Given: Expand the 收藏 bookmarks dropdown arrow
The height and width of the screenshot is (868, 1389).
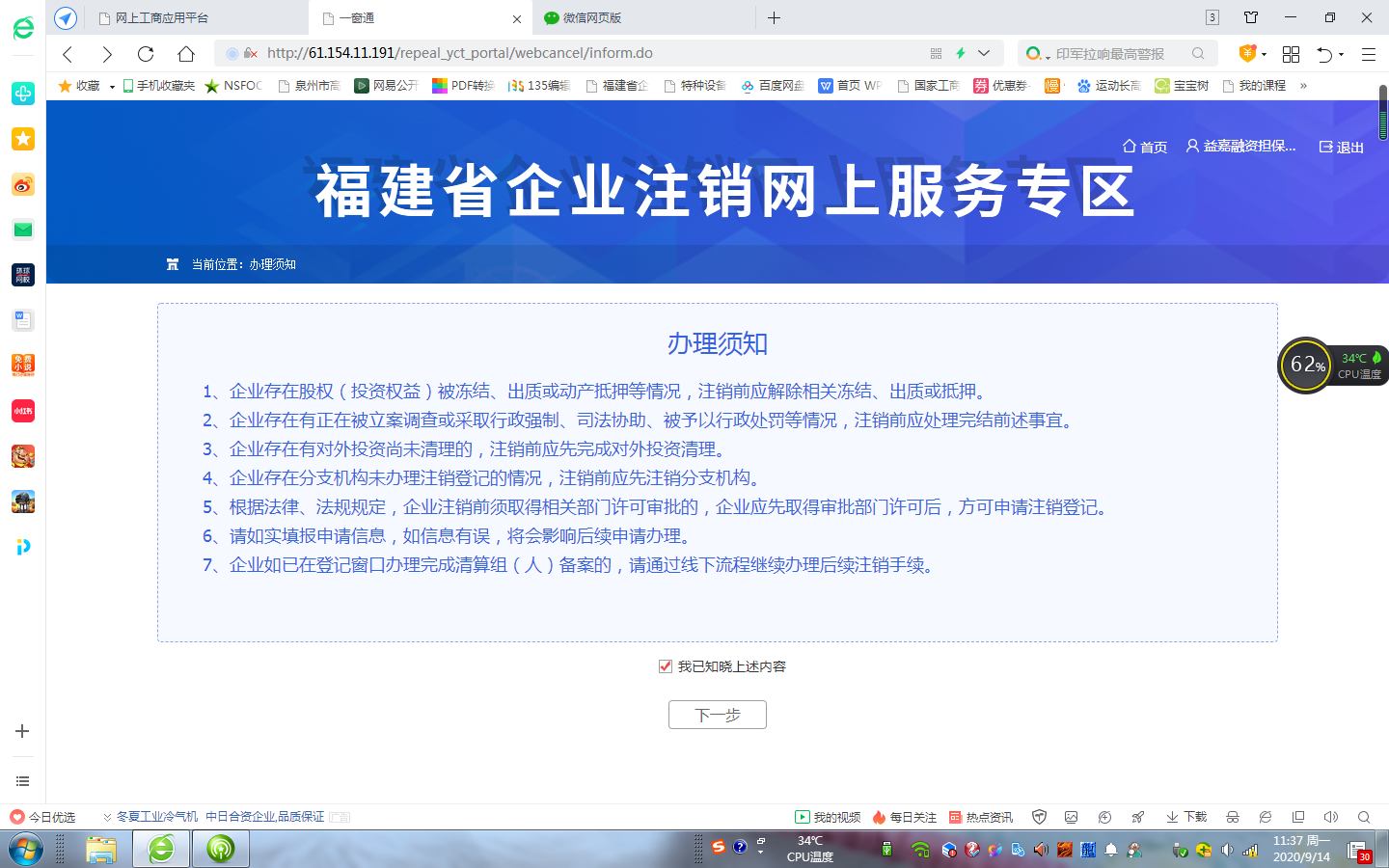Looking at the screenshot, I should coord(112,87).
